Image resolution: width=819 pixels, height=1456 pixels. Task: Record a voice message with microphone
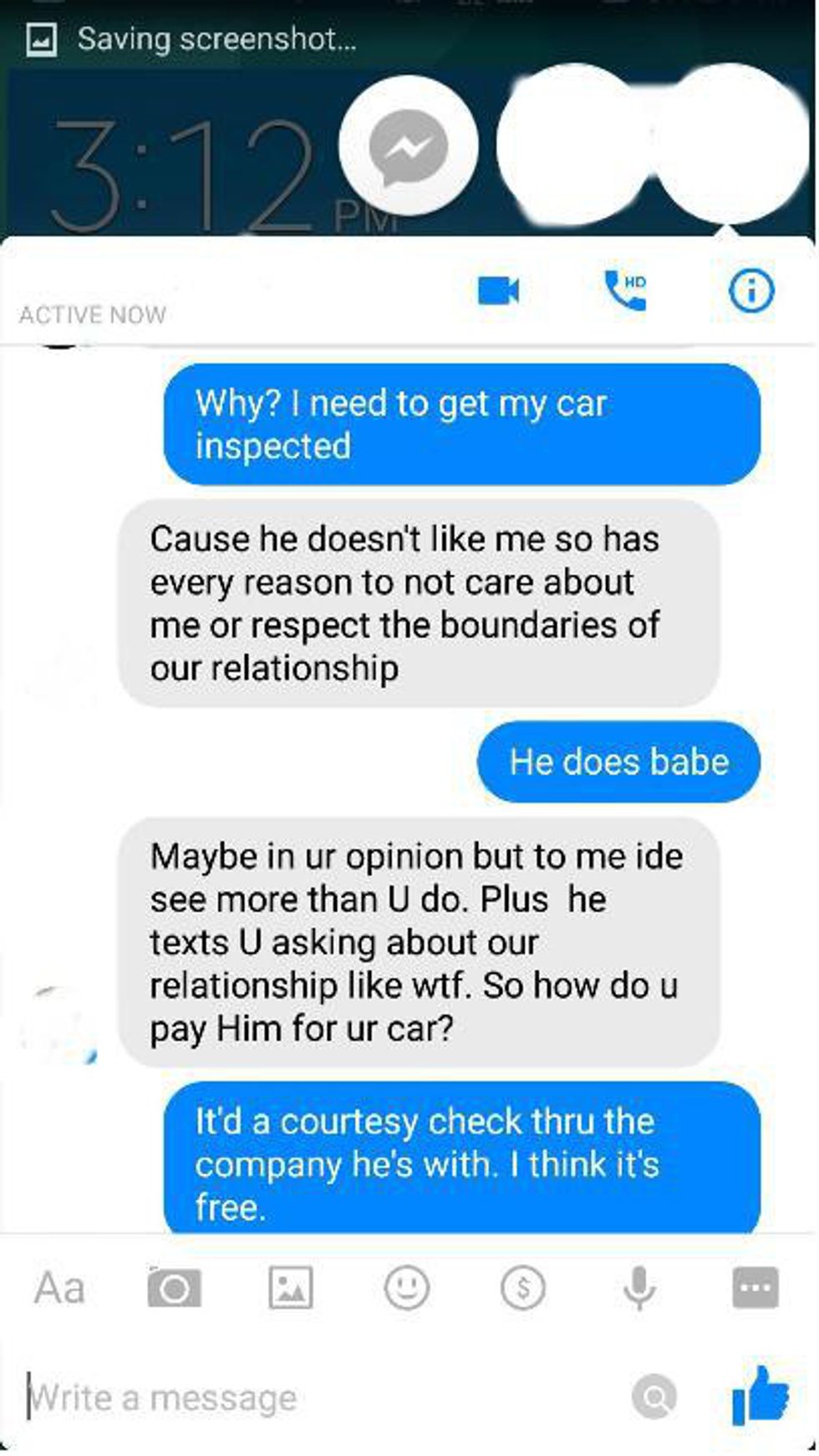pyautogui.click(x=639, y=1287)
